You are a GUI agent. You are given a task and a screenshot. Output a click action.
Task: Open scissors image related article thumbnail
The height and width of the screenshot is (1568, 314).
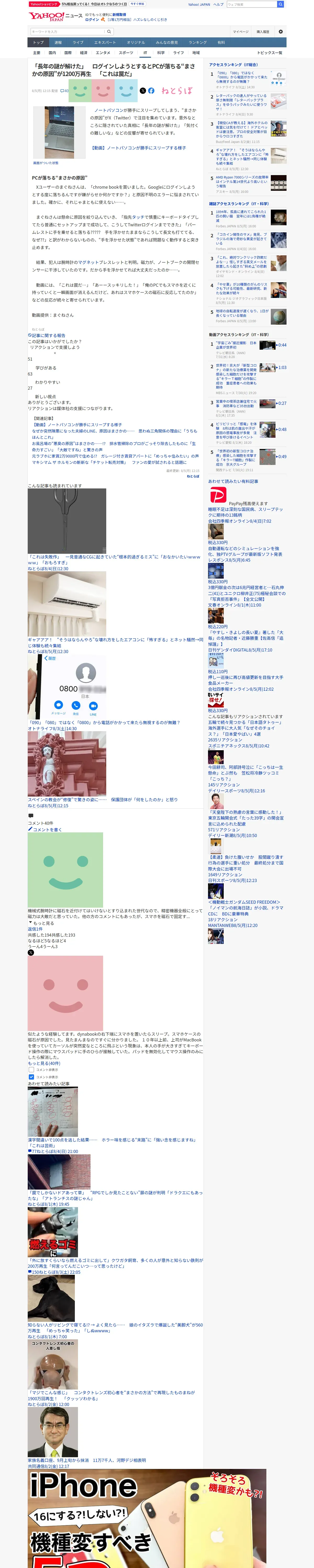point(66,521)
